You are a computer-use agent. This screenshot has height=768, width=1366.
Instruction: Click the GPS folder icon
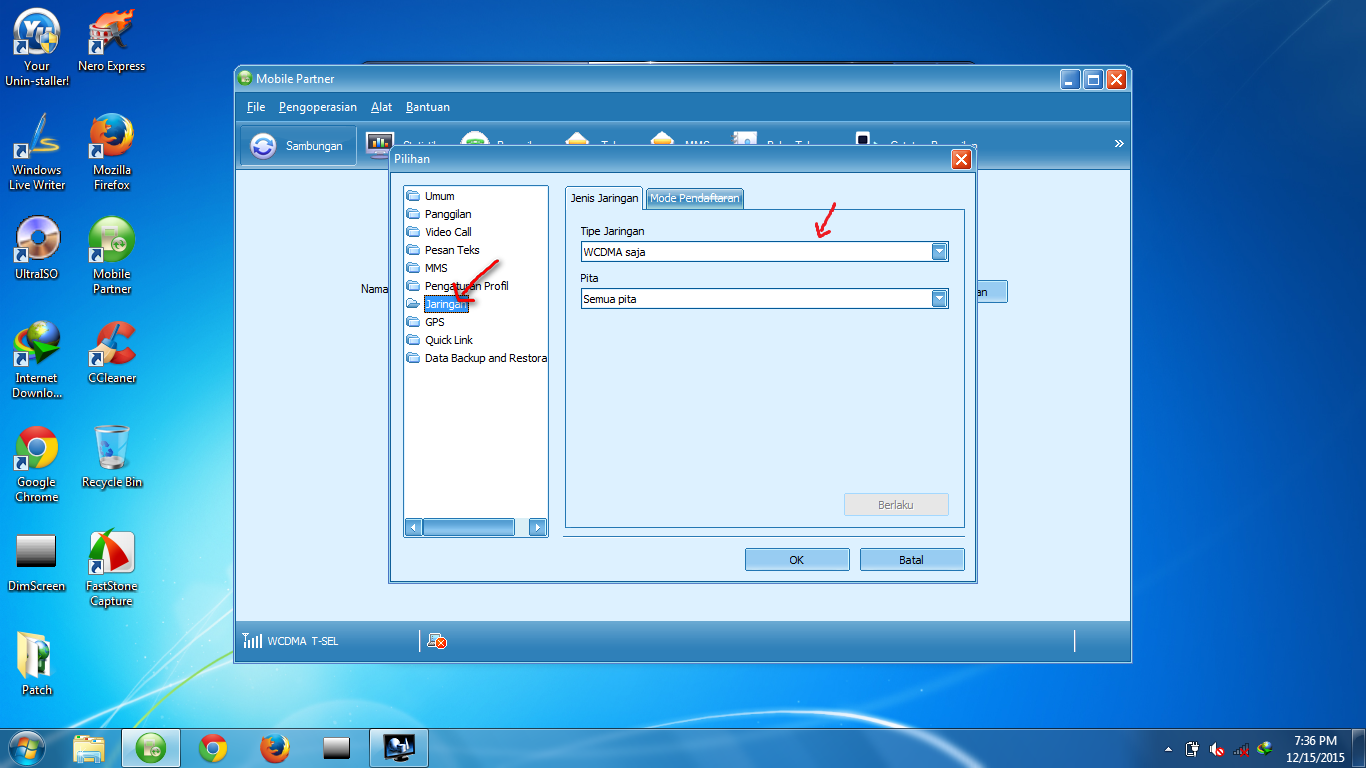(413, 322)
